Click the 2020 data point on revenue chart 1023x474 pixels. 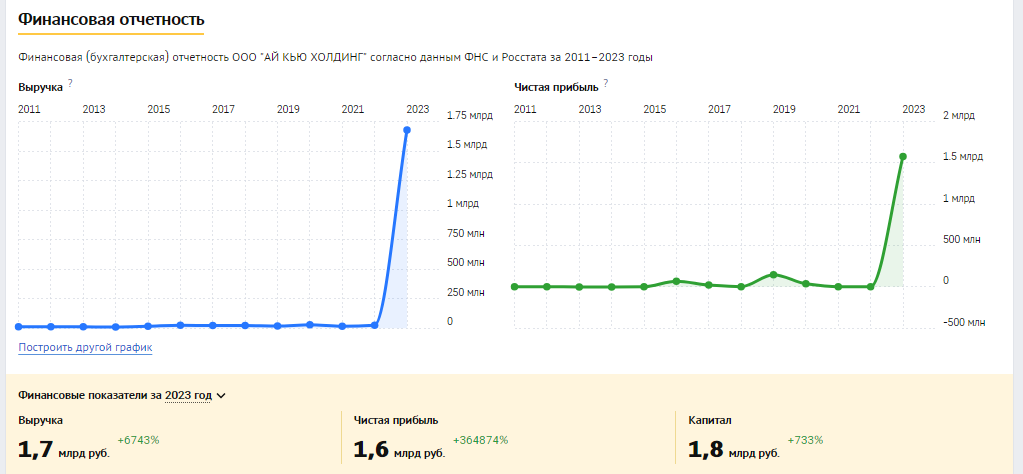tap(310, 324)
